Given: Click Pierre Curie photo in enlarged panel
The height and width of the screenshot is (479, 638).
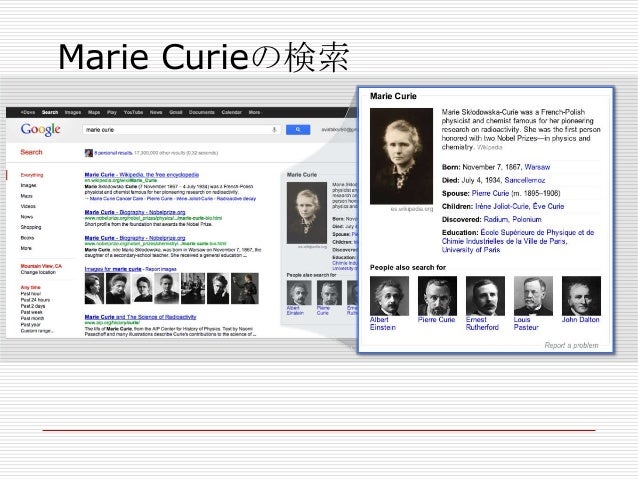Looking at the screenshot, I should (437, 296).
